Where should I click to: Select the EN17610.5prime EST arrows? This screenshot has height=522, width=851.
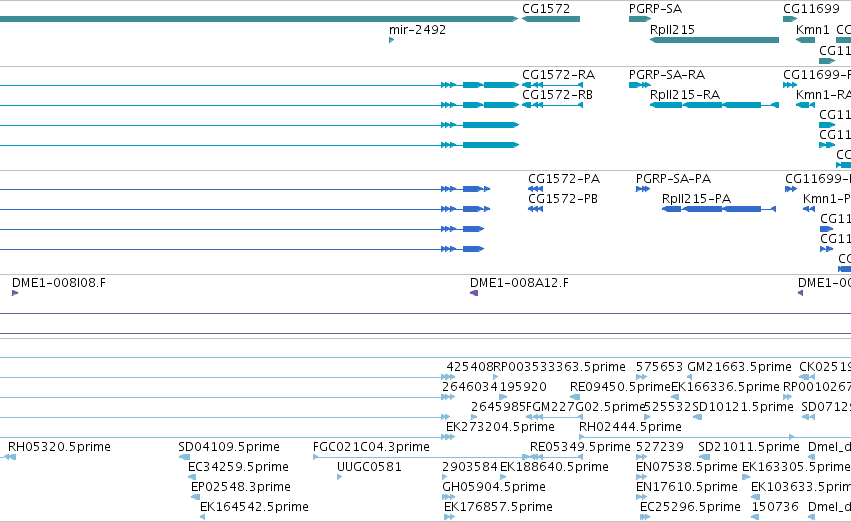(x=642, y=498)
